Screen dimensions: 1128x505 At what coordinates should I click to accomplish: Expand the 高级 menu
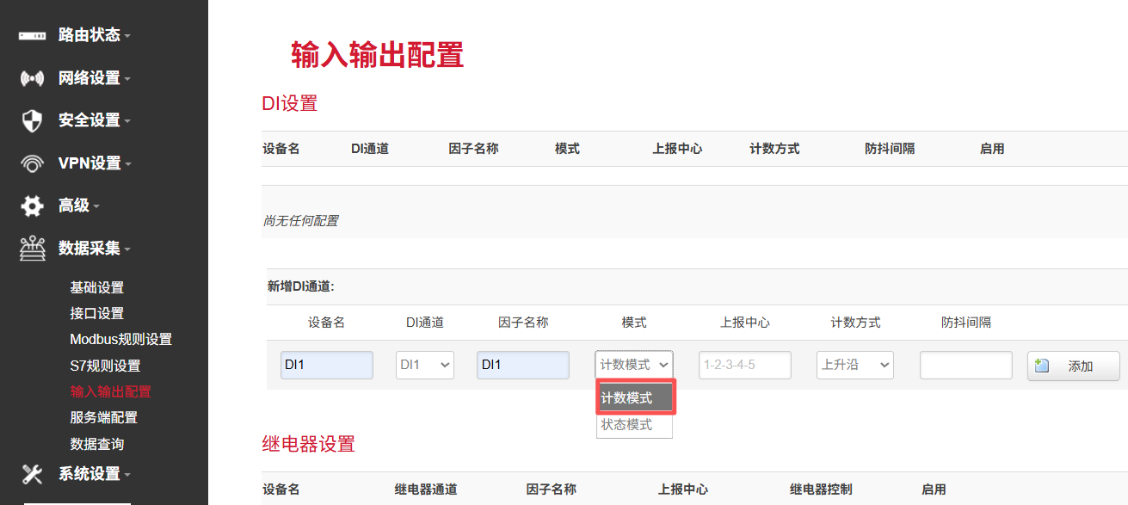tap(78, 206)
